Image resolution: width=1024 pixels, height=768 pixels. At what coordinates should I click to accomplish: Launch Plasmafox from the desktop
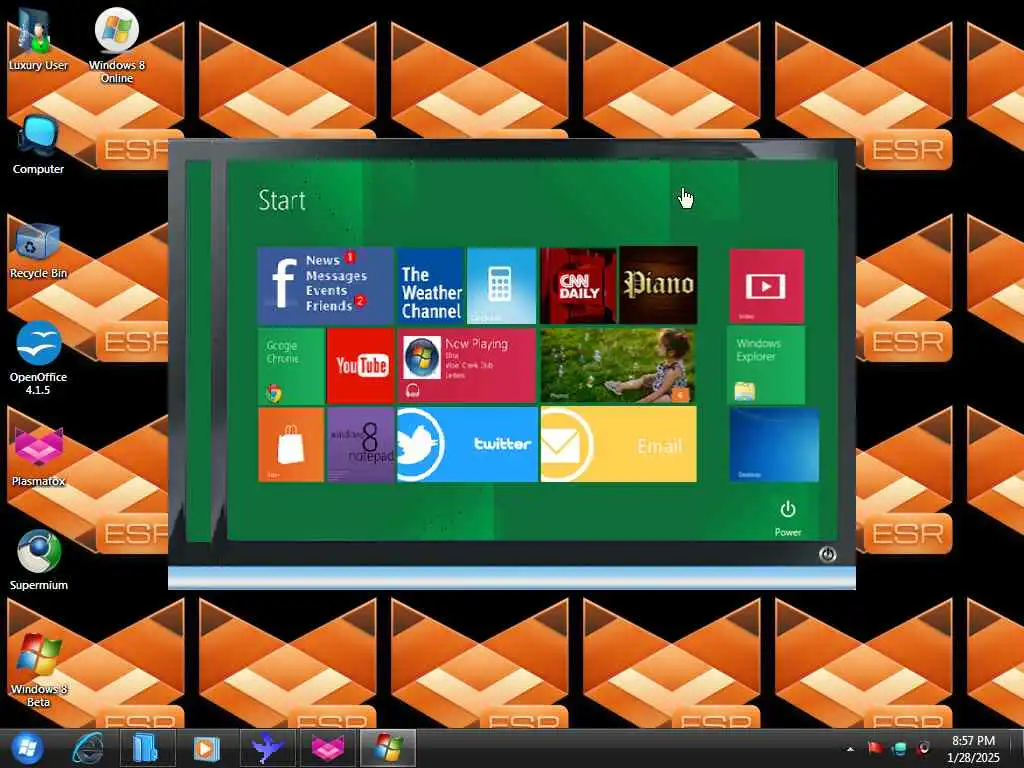click(38, 456)
